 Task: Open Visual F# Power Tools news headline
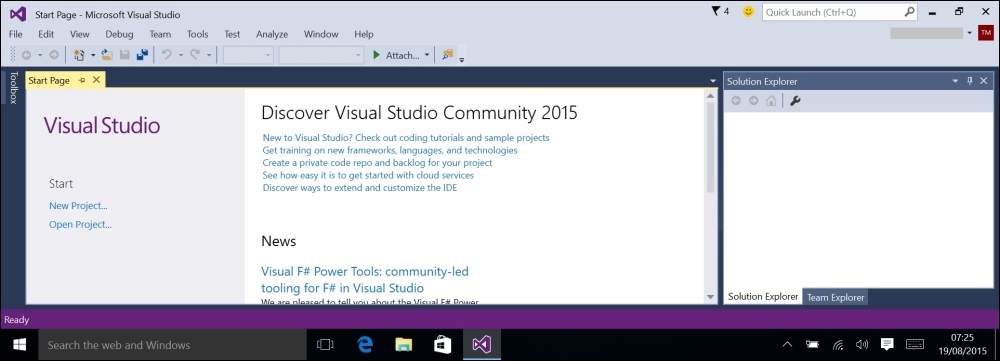coord(365,279)
